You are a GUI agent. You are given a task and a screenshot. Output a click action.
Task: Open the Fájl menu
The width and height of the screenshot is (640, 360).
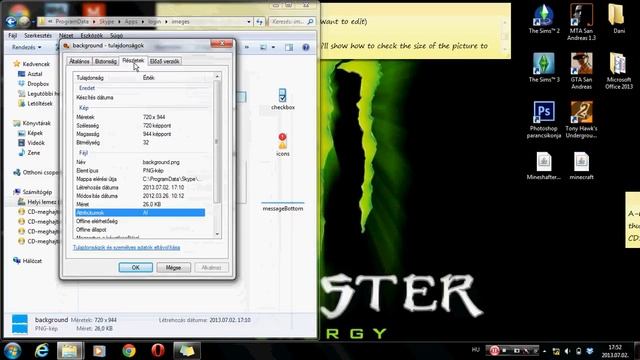point(12,36)
